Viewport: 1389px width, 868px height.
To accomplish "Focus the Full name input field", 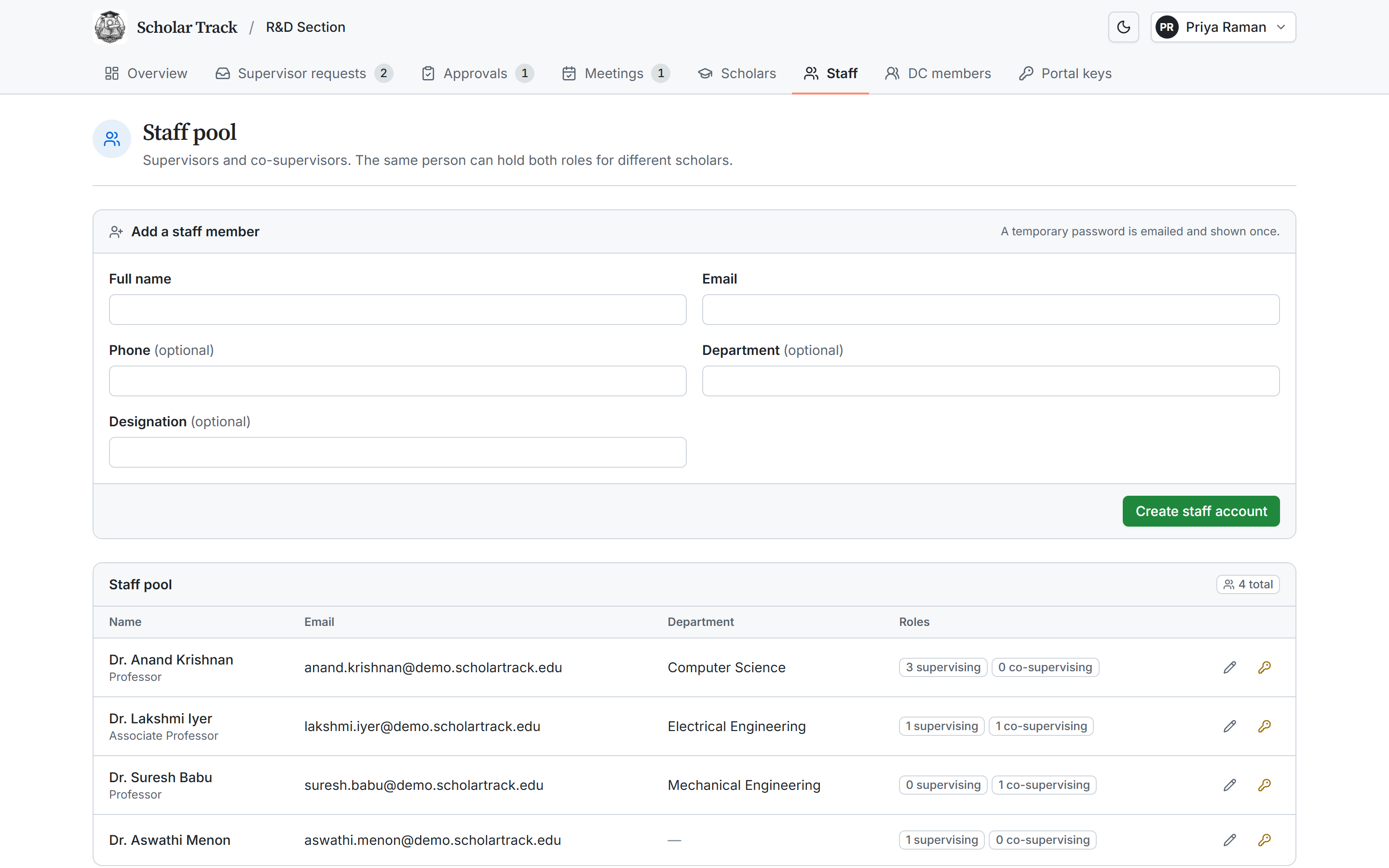I will (x=398, y=310).
